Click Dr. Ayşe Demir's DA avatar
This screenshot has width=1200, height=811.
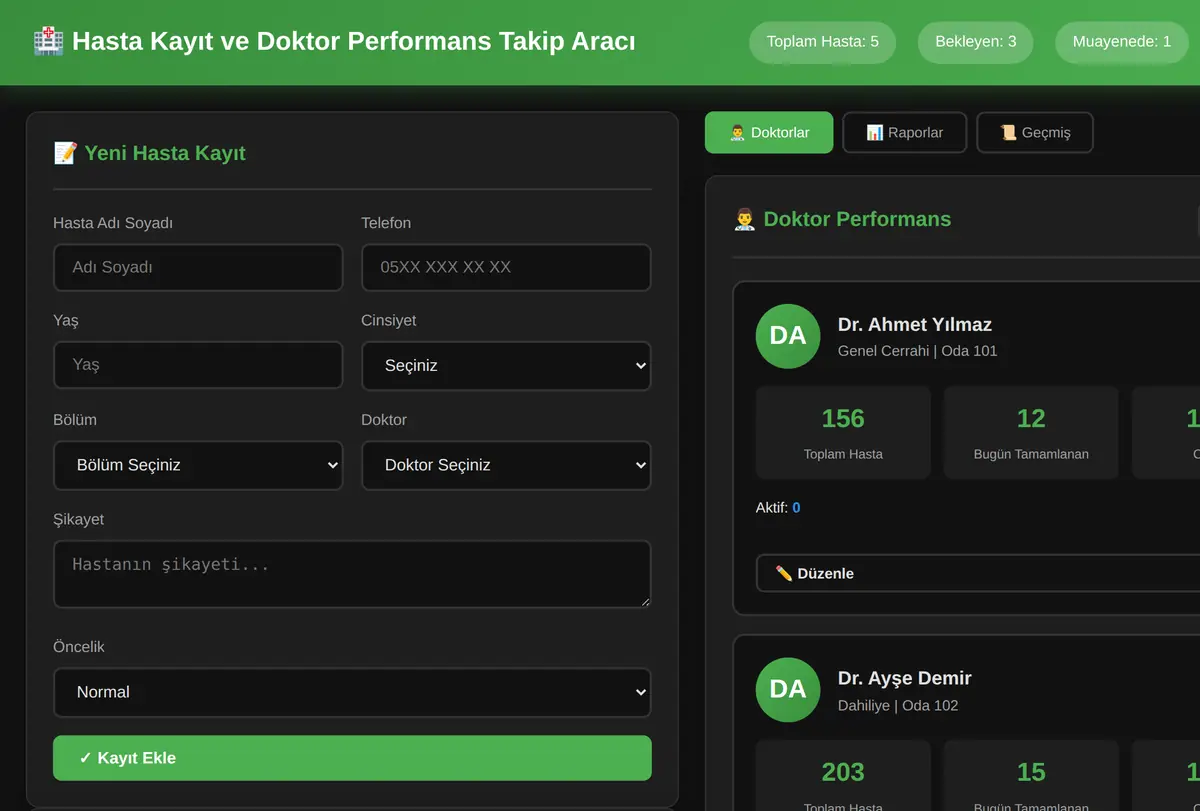point(788,690)
